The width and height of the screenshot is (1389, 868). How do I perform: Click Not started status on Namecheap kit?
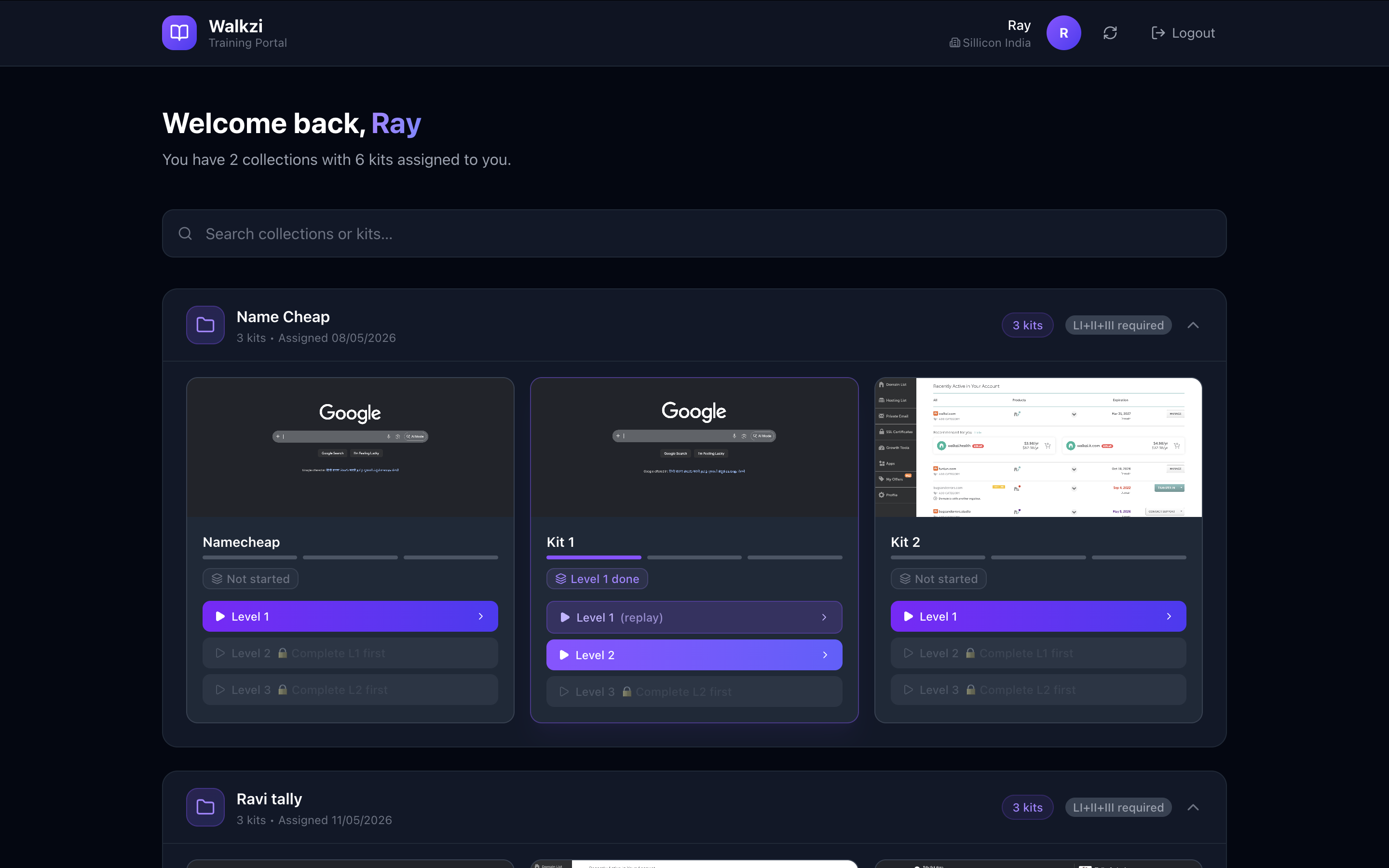250,579
